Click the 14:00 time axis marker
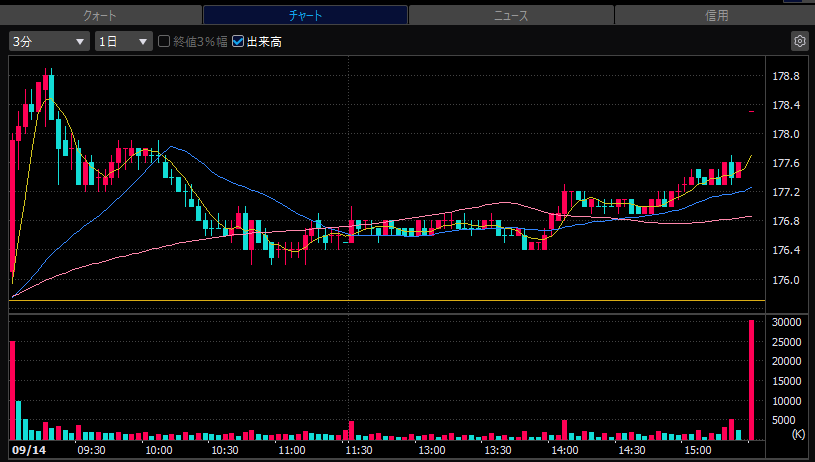The image size is (815, 462). click(x=564, y=450)
